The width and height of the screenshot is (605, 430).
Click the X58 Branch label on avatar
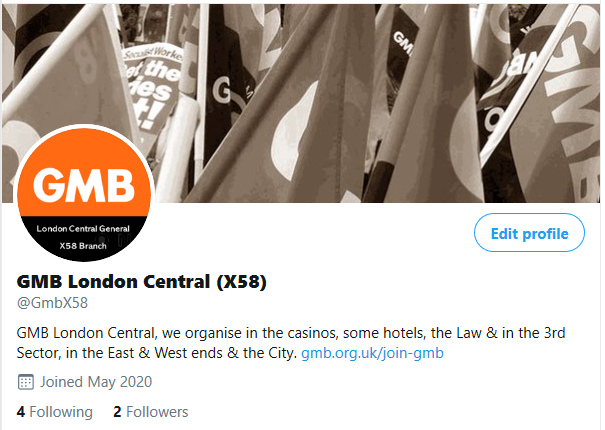point(83,246)
